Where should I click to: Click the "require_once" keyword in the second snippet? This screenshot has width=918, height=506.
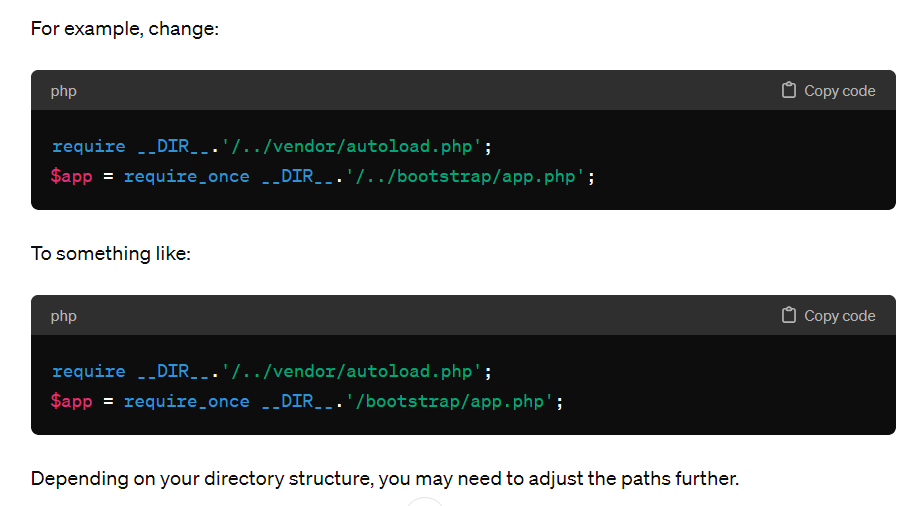187,401
